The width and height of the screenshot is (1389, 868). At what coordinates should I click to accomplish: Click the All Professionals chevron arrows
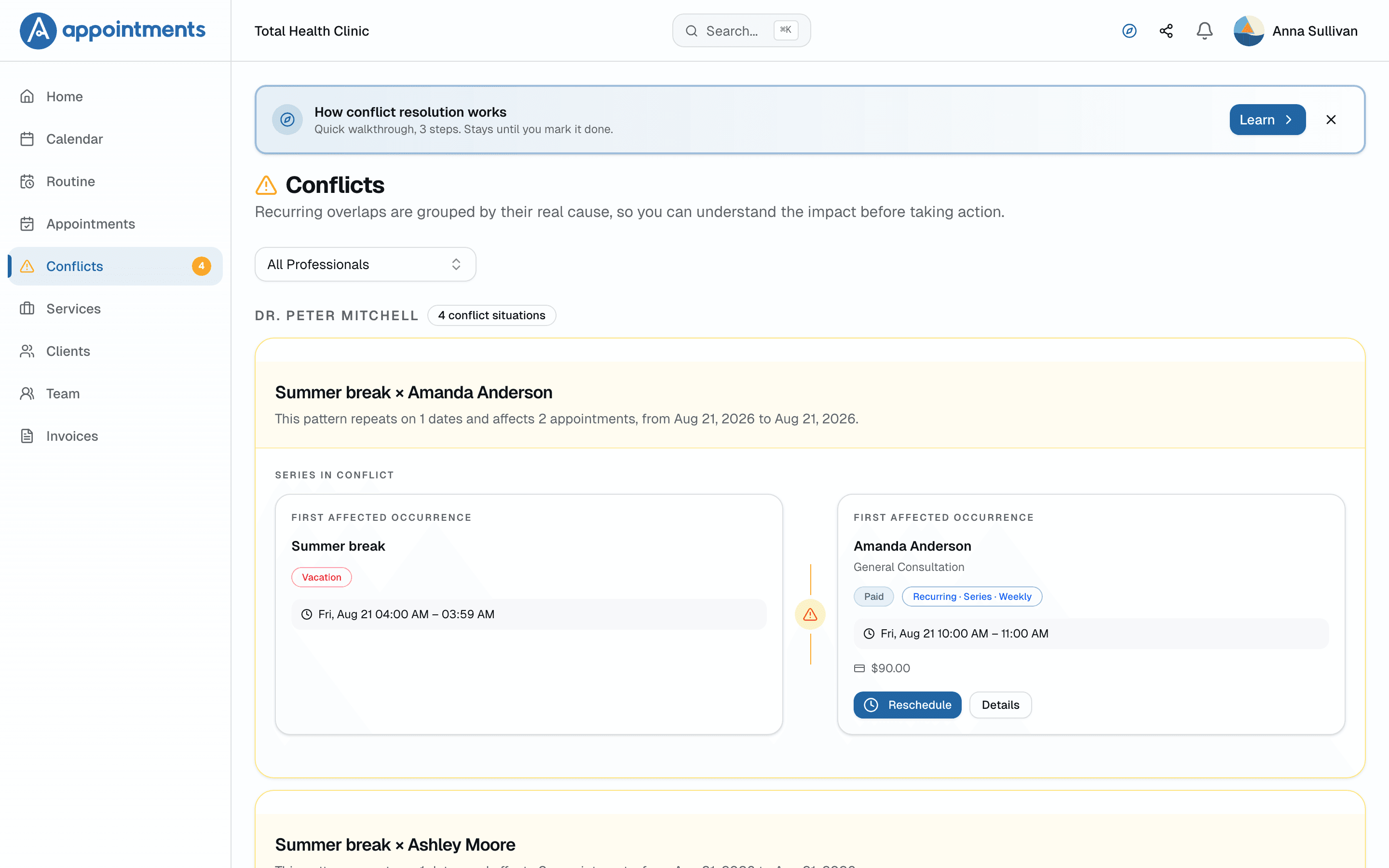(x=456, y=265)
